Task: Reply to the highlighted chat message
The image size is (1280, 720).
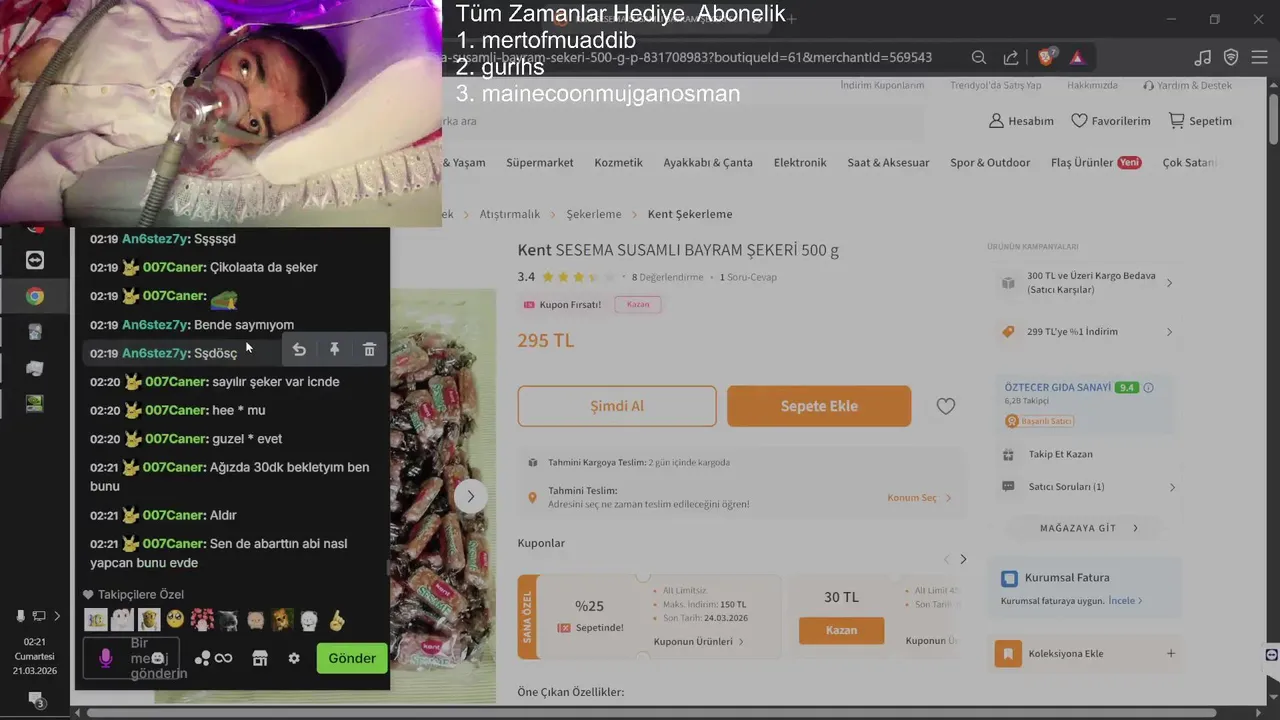Action: (x=299, y=349)
